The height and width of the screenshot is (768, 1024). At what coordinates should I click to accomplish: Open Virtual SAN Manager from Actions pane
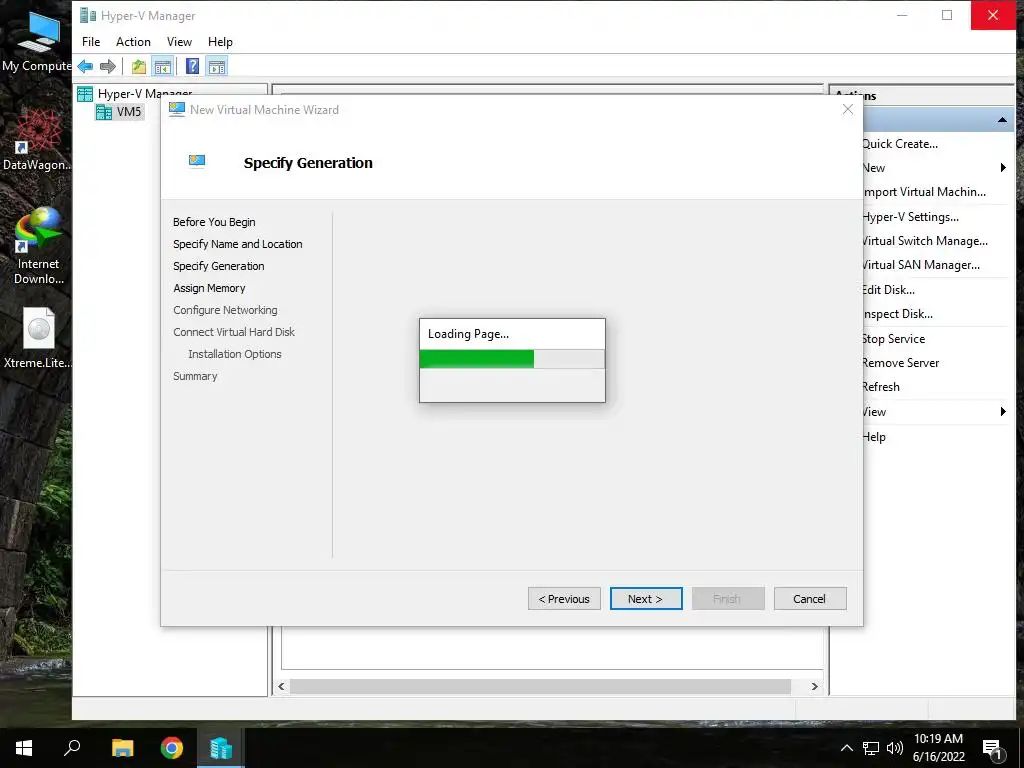point(921,265)
